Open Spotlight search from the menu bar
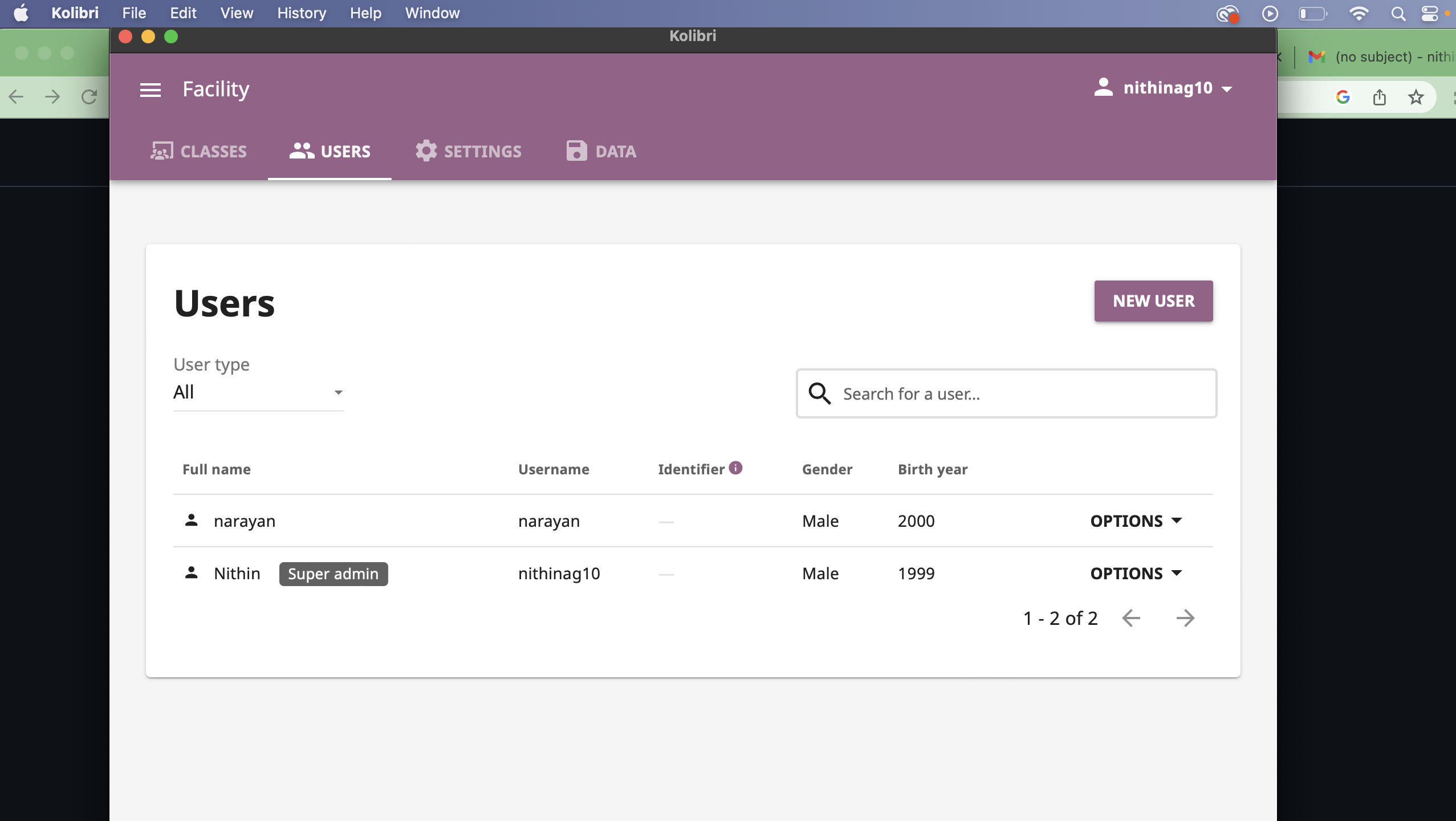 [x=1398, y=13]
